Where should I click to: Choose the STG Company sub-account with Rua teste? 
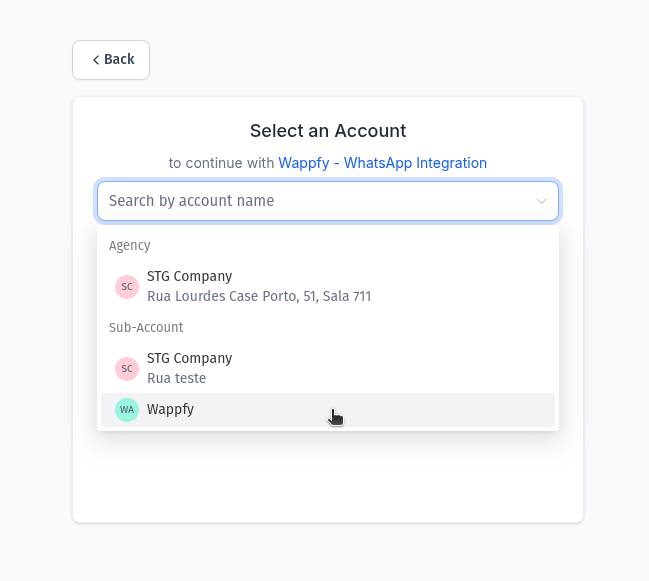coord(328,368)
